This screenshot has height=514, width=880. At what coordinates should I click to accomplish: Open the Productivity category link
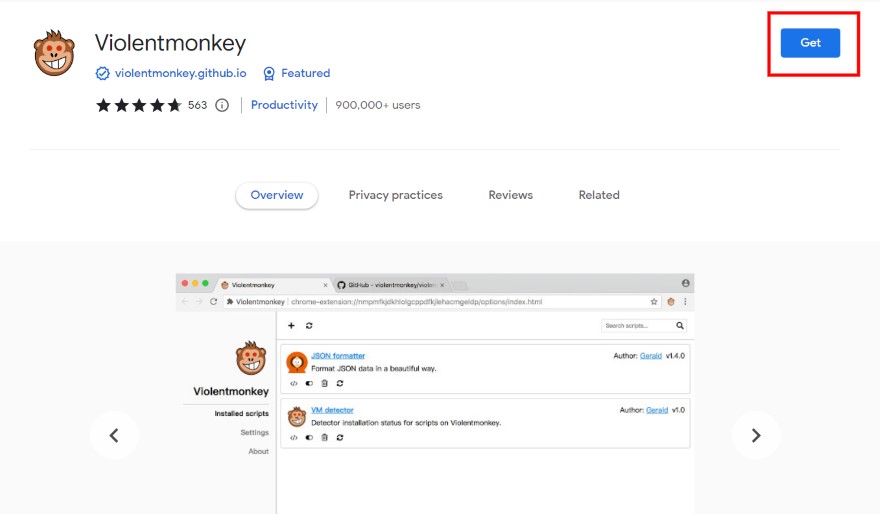click(284, 105)
